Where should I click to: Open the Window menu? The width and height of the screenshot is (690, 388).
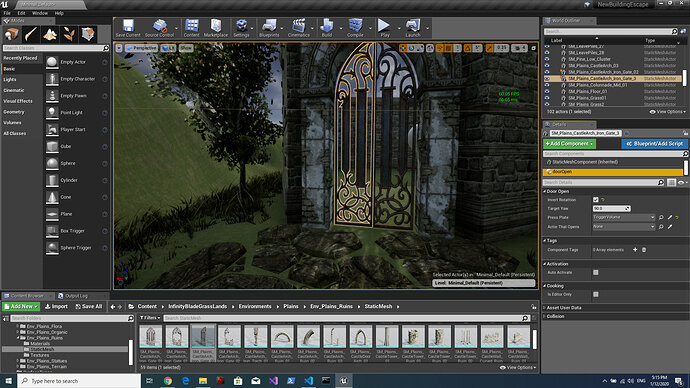point(40,13)
